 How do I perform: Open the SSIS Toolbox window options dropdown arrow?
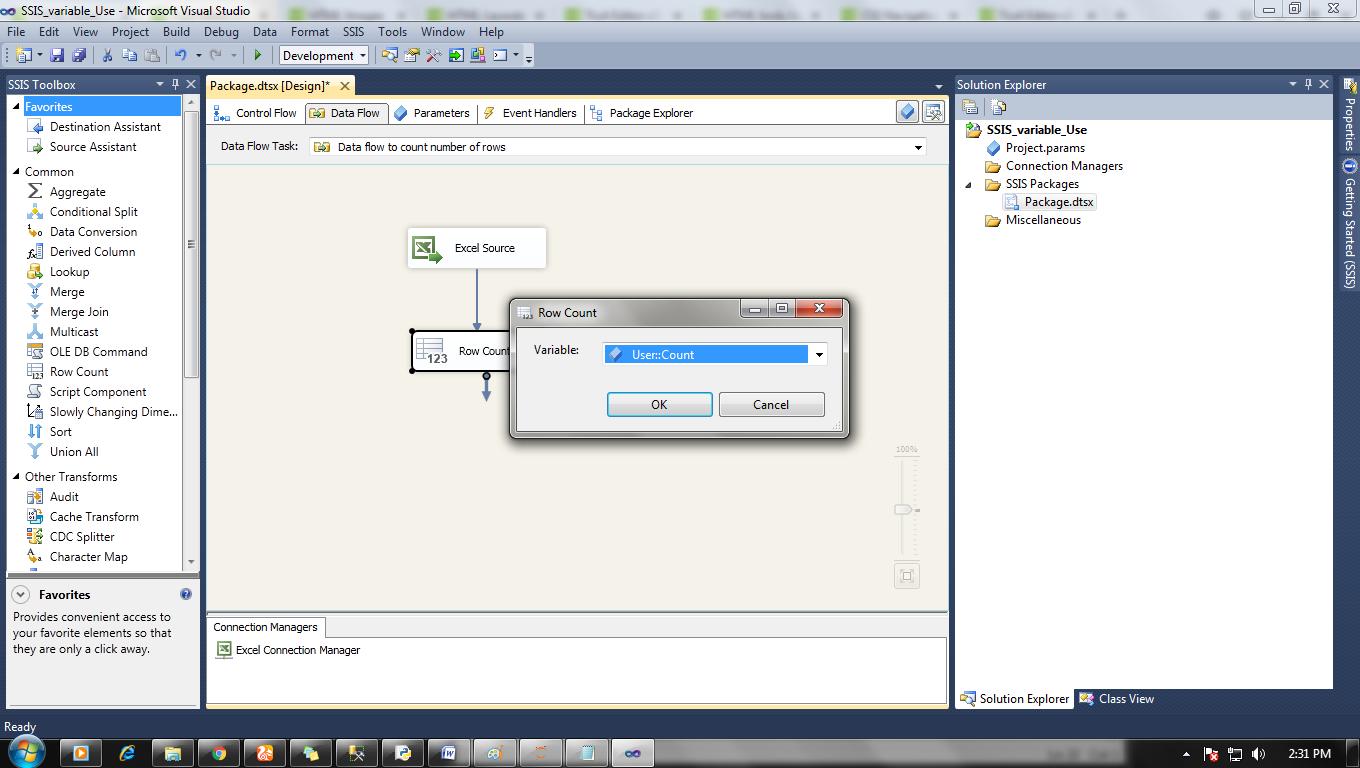coord(160,84)
